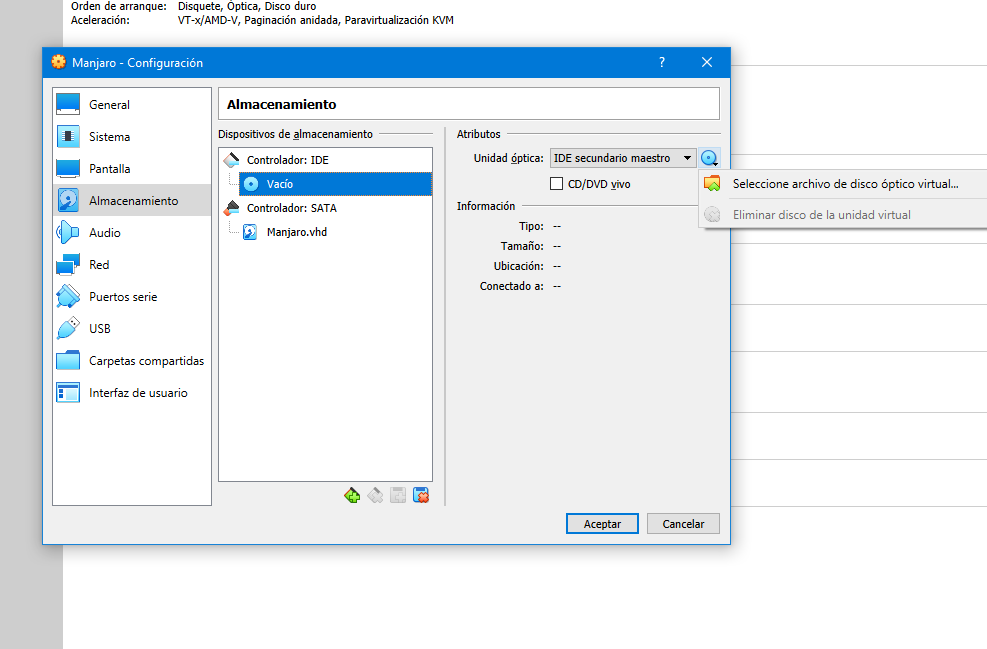
Task: Open the Puertos serie settings
Action: click(132, 296)
